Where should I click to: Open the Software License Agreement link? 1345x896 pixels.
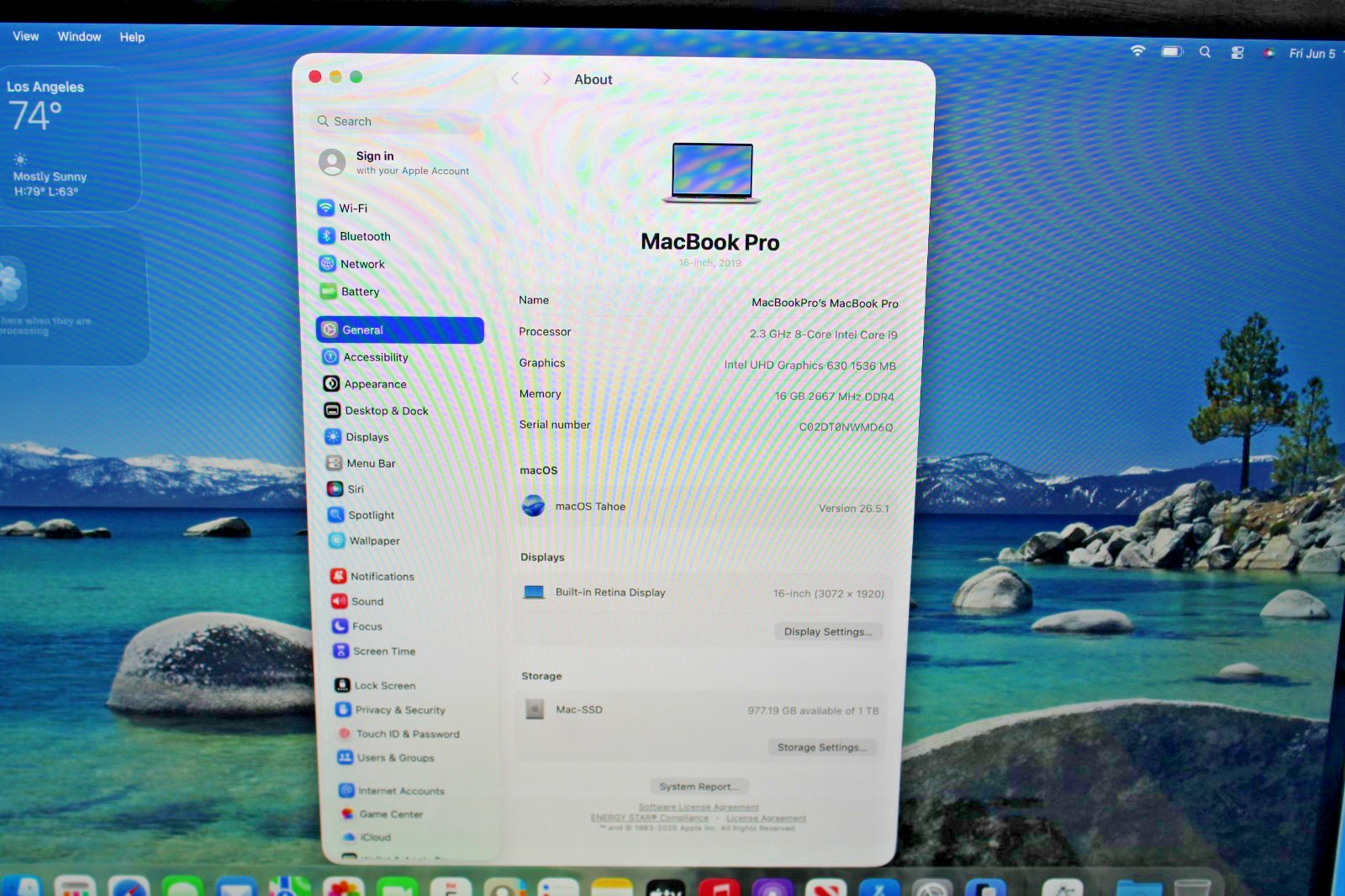[x=699, y=807]
